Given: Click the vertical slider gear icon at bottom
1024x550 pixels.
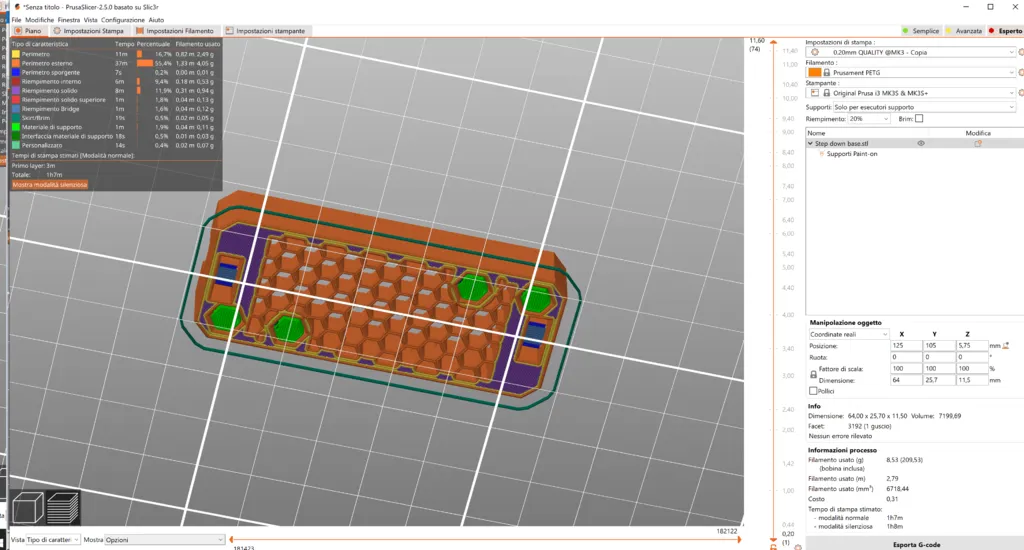Looking at the screenshot, I should click(797, 547).
